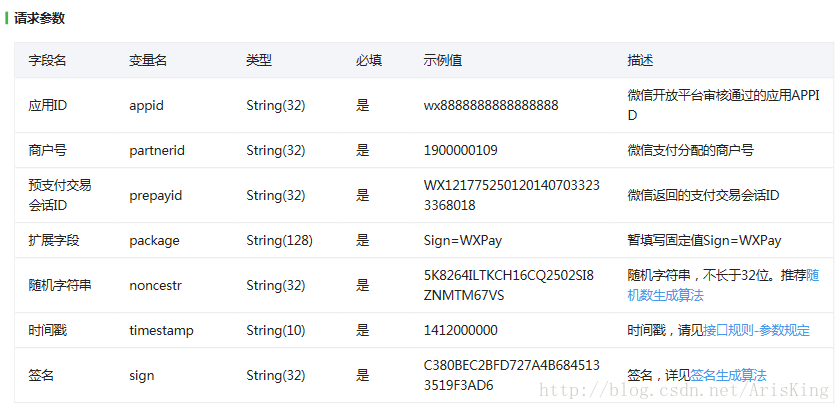Image resolution: width=840 pixels, height=410 pixels.
Task: Click the 必填 column header
Action: point(369,61)
